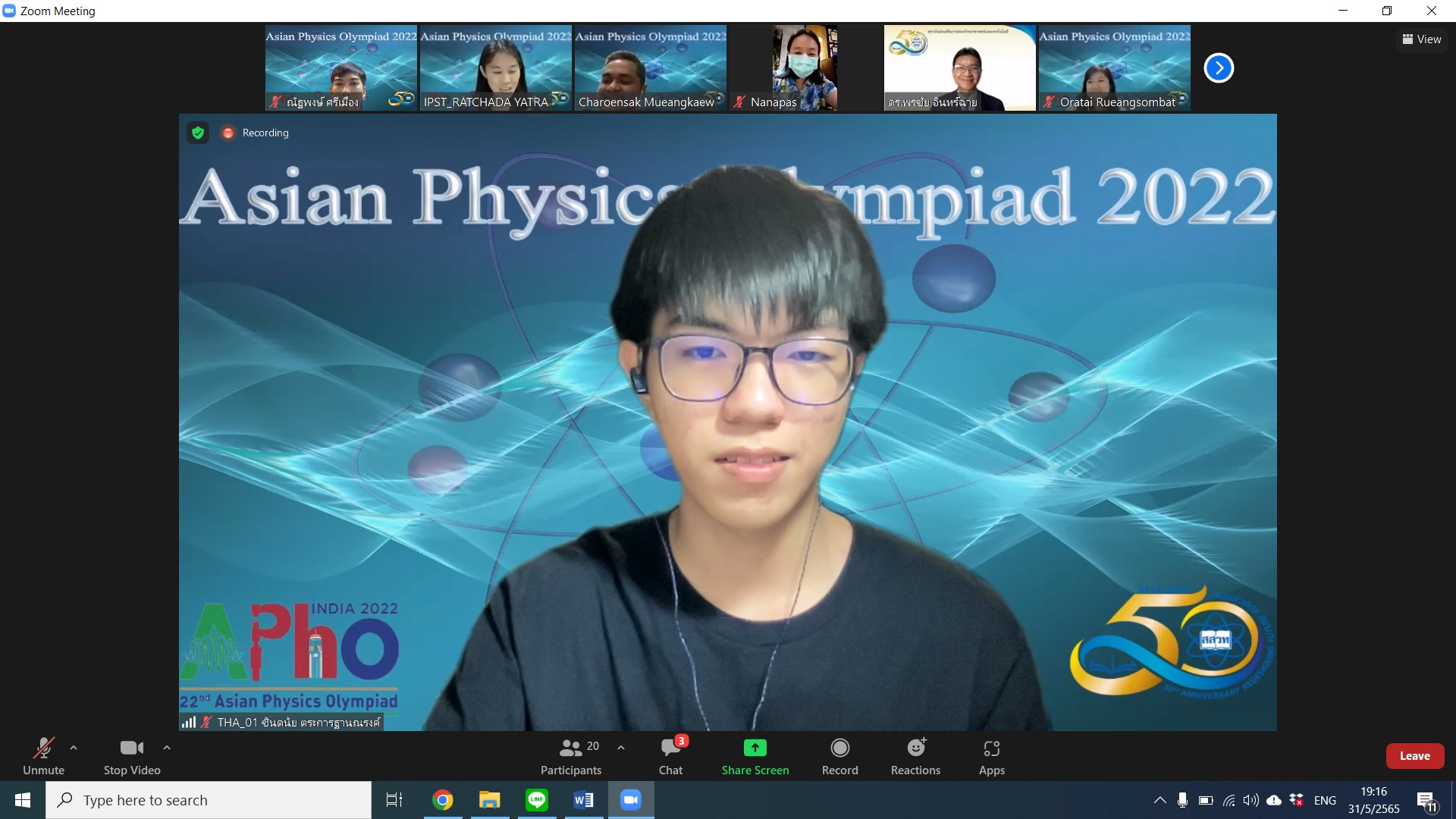
Task: Select the ดร.พรชัย อินทร์ฉาย video thumbnail
Action: 960,68
